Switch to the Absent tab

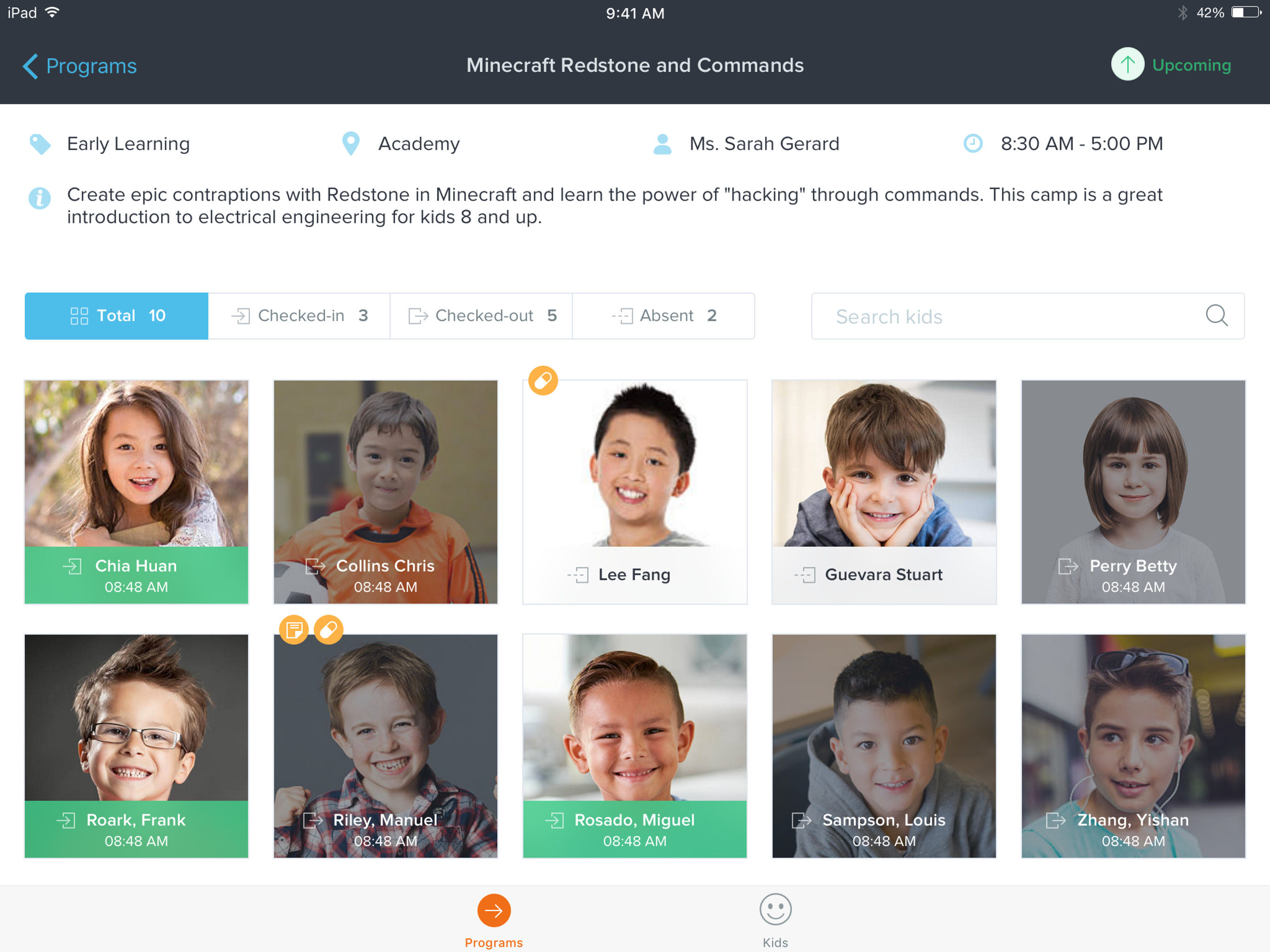coord(663,316)
